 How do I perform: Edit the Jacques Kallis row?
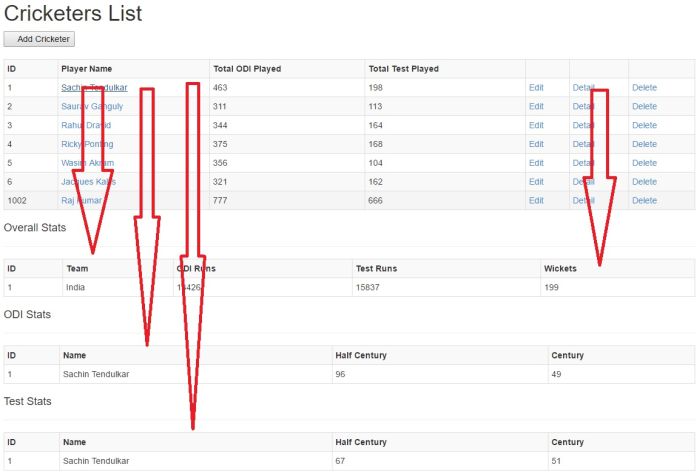(x=536, y=181)
